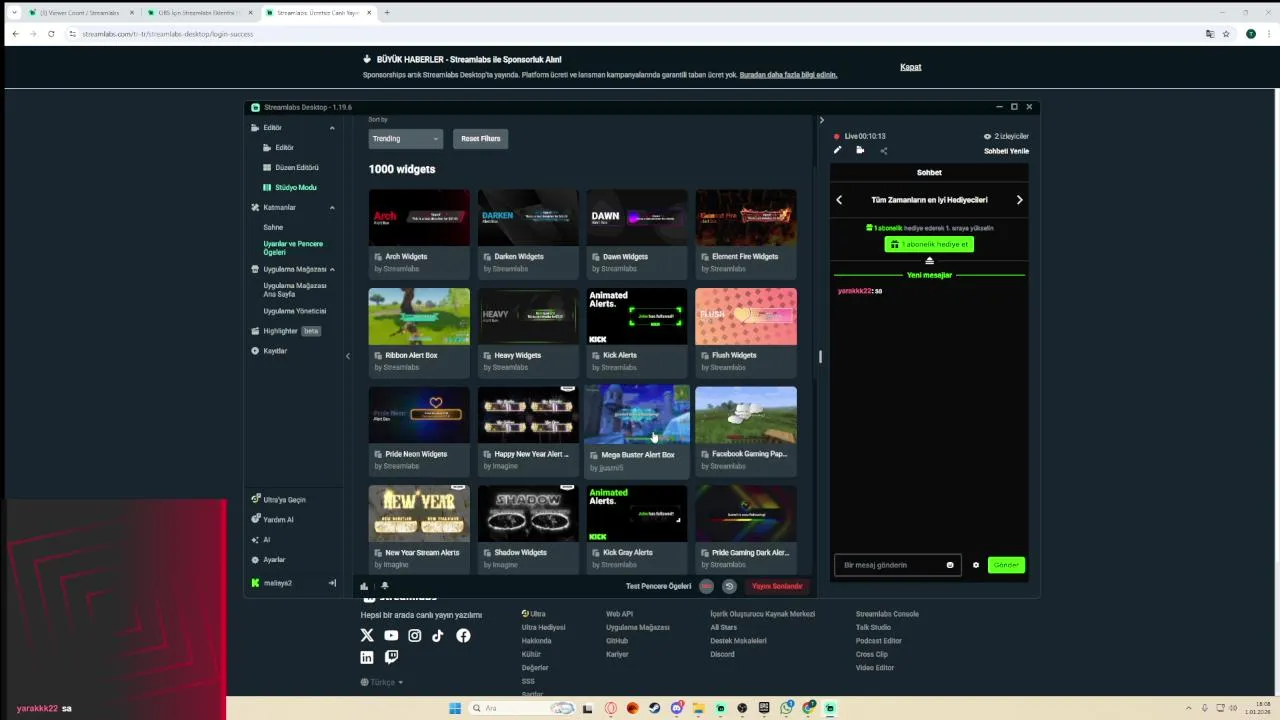The image size is (1280, 720).
Task: Click the red Yayını Sonlandır button
Action: coord(777,586)
